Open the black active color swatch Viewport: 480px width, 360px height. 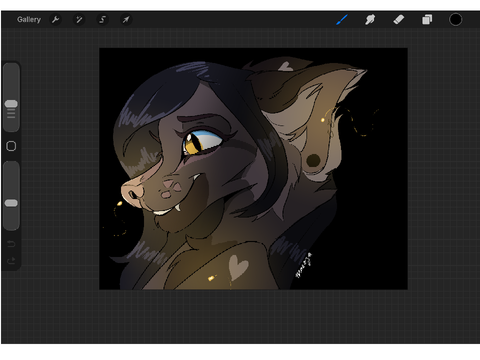click(455, 20)
